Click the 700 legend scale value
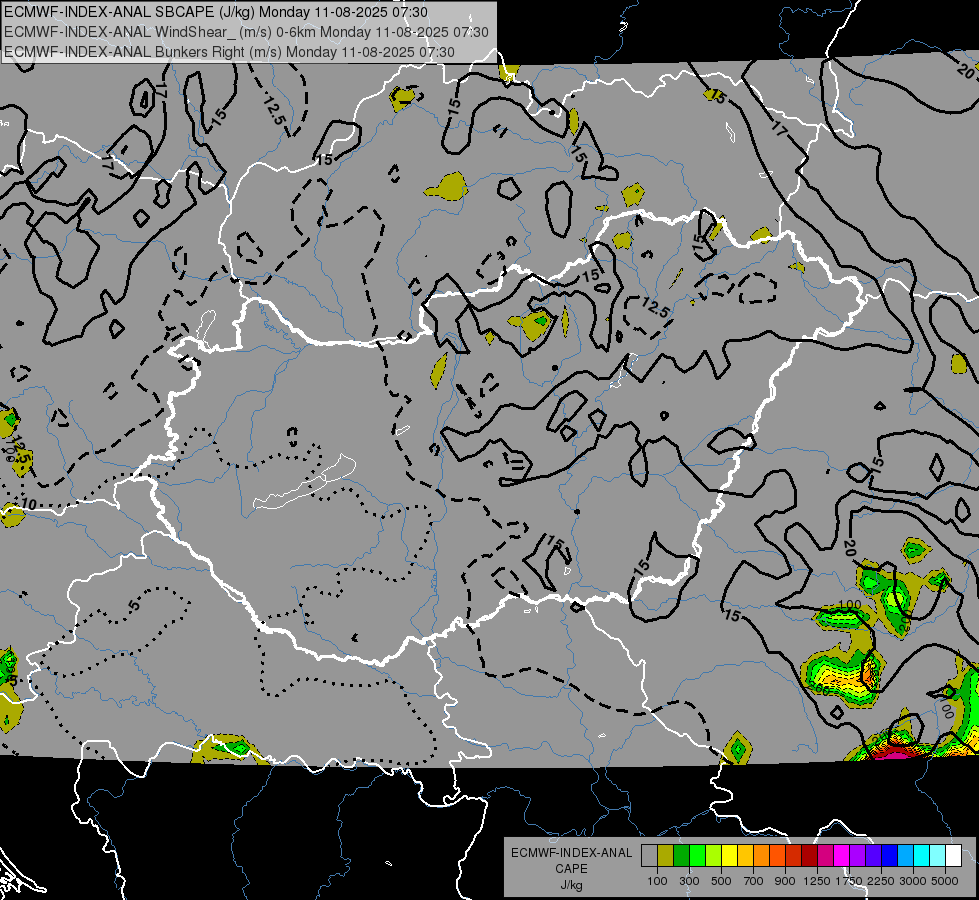 pos(754,881)
